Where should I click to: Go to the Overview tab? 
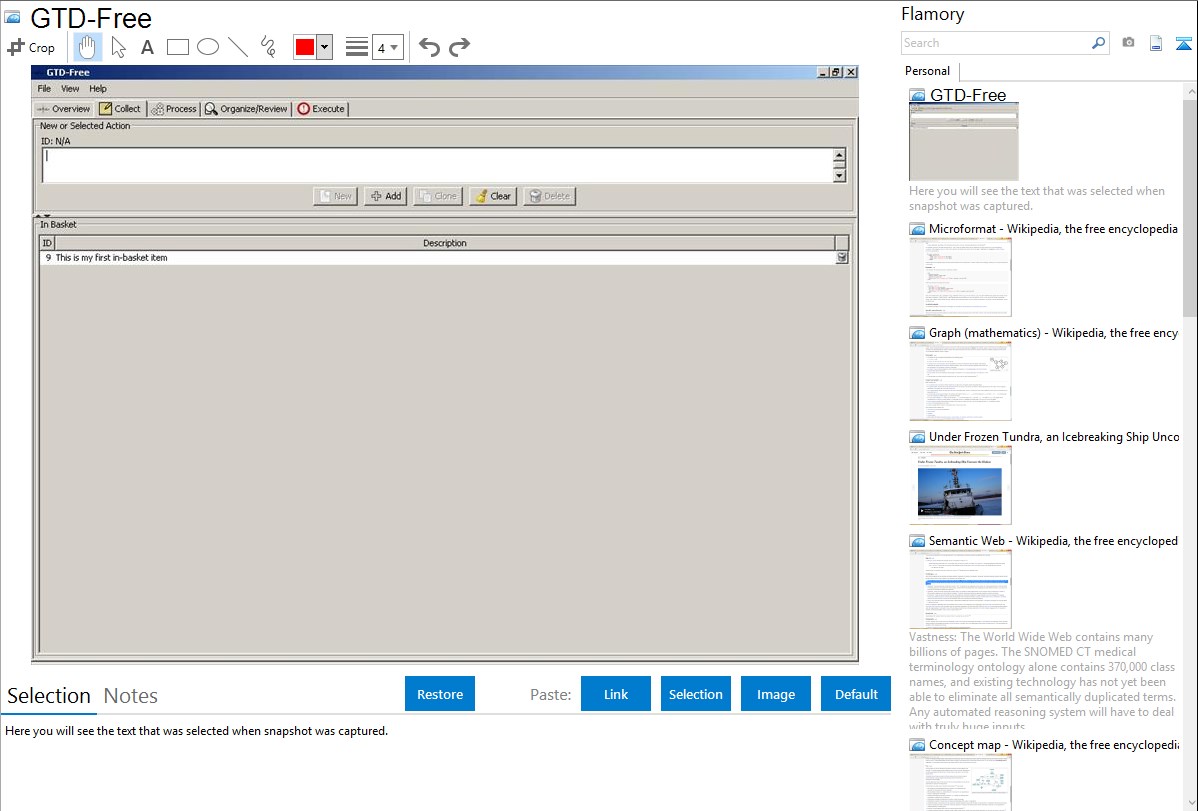63,109
